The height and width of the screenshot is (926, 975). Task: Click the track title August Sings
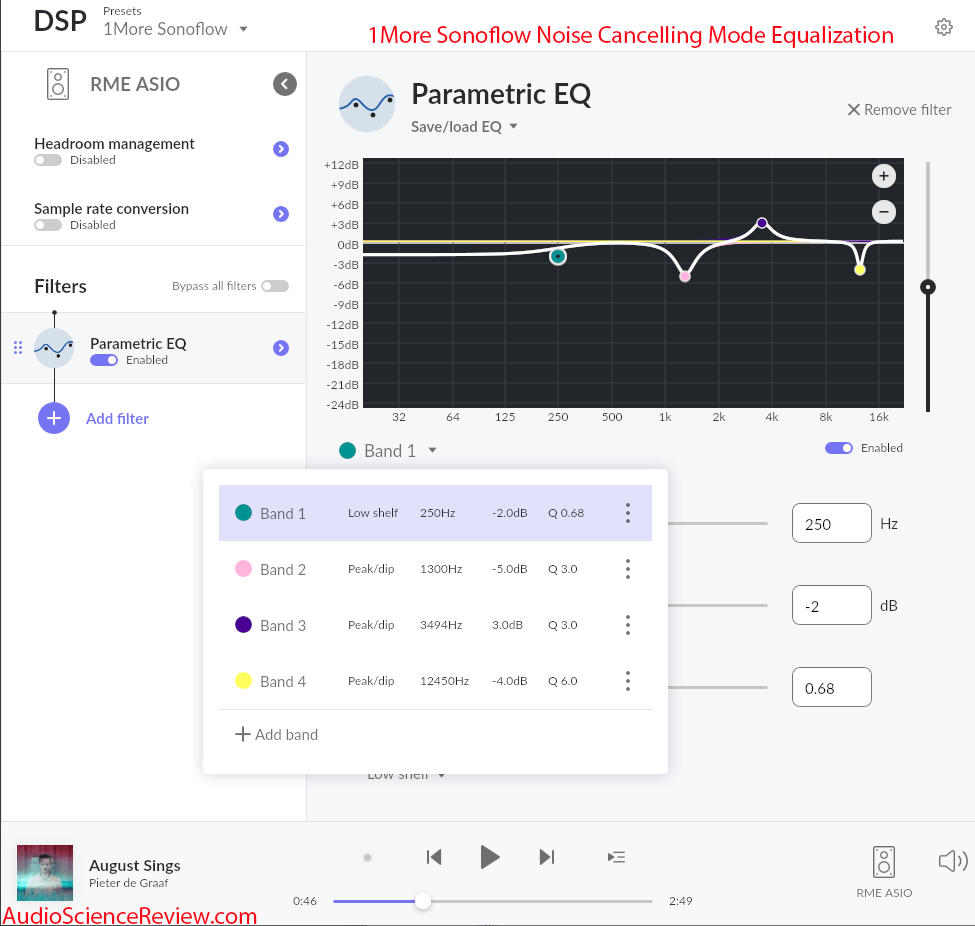135,865
